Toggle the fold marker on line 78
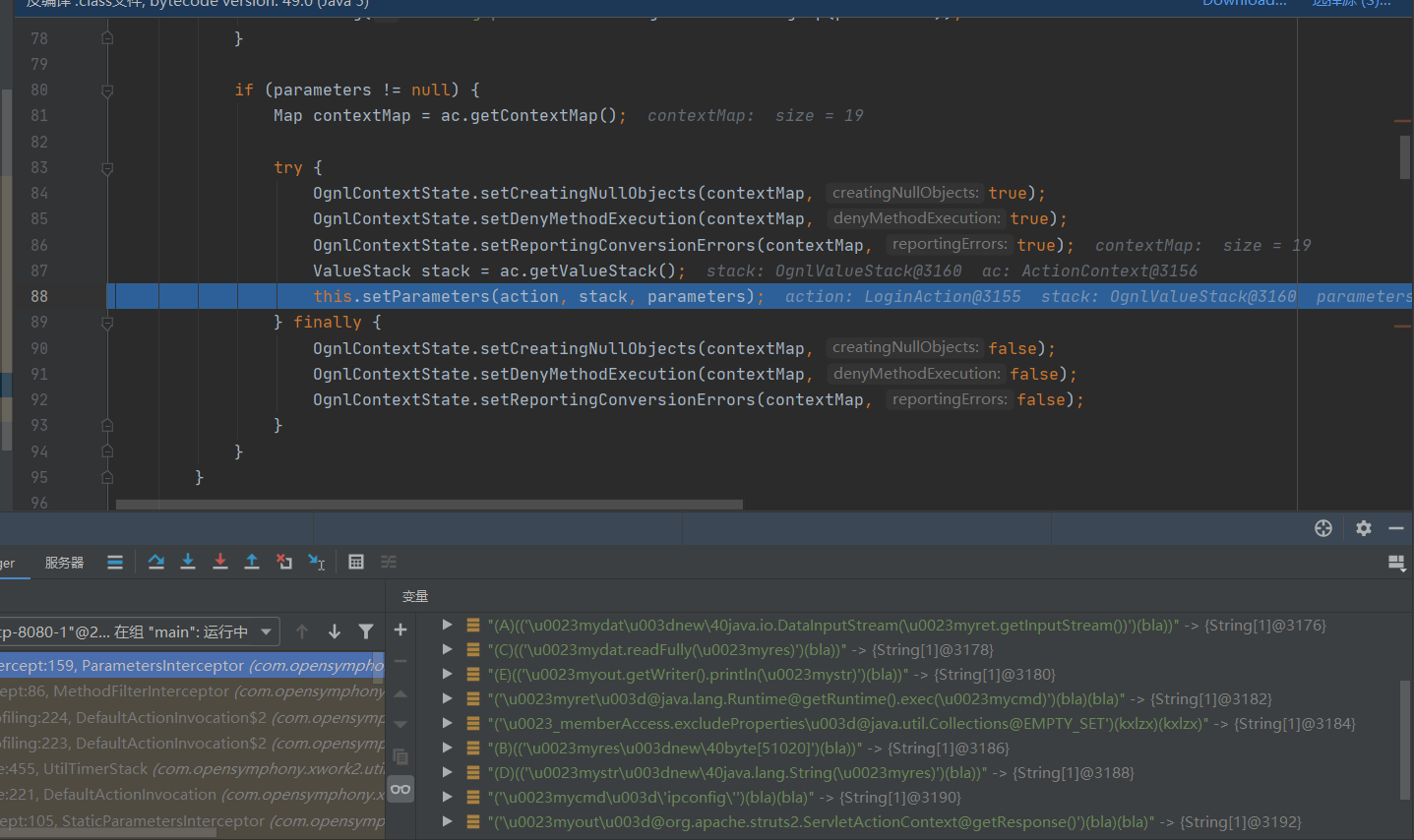 [x=107, y=38]
